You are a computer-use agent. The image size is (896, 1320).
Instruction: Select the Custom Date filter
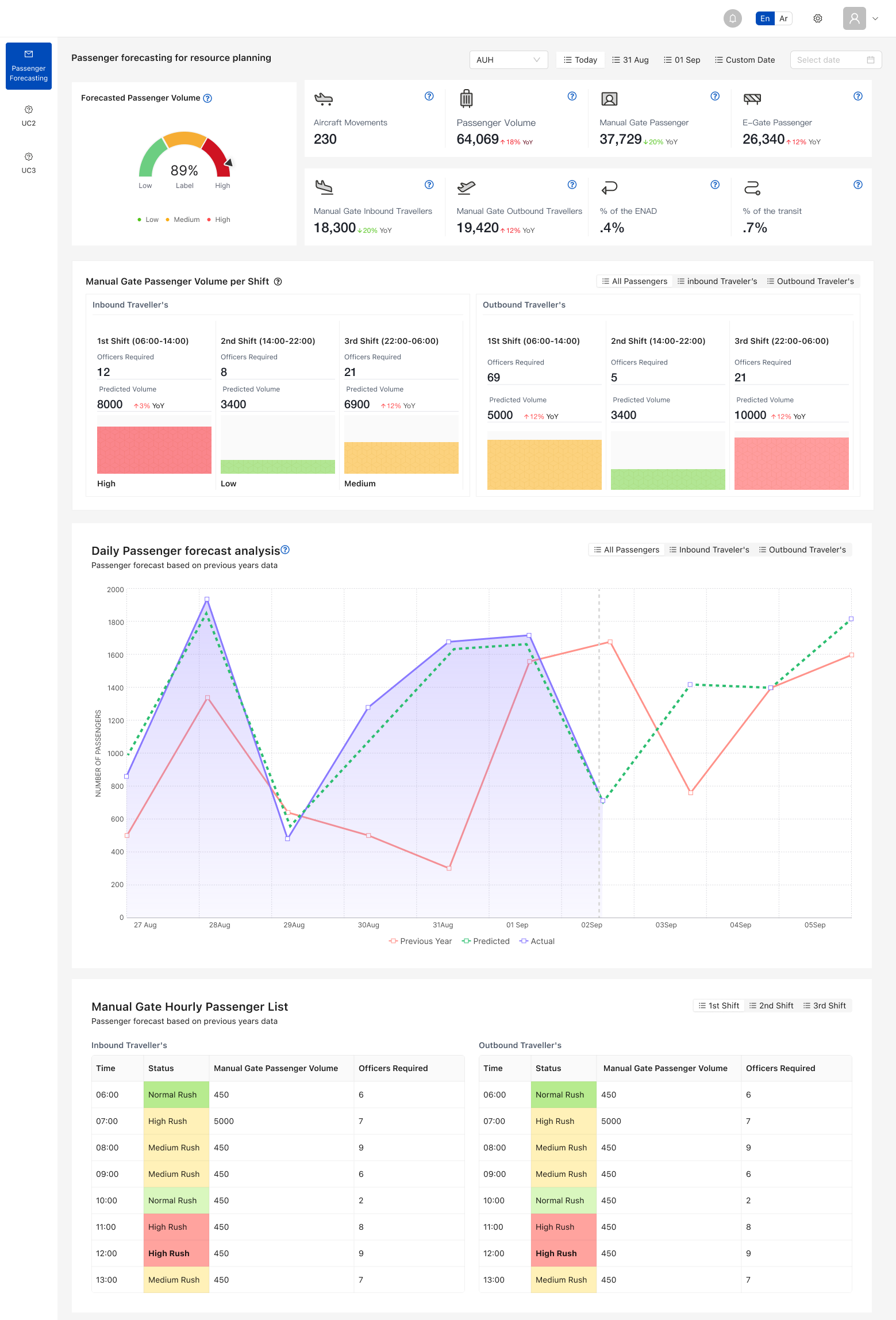tap(745, 60)
